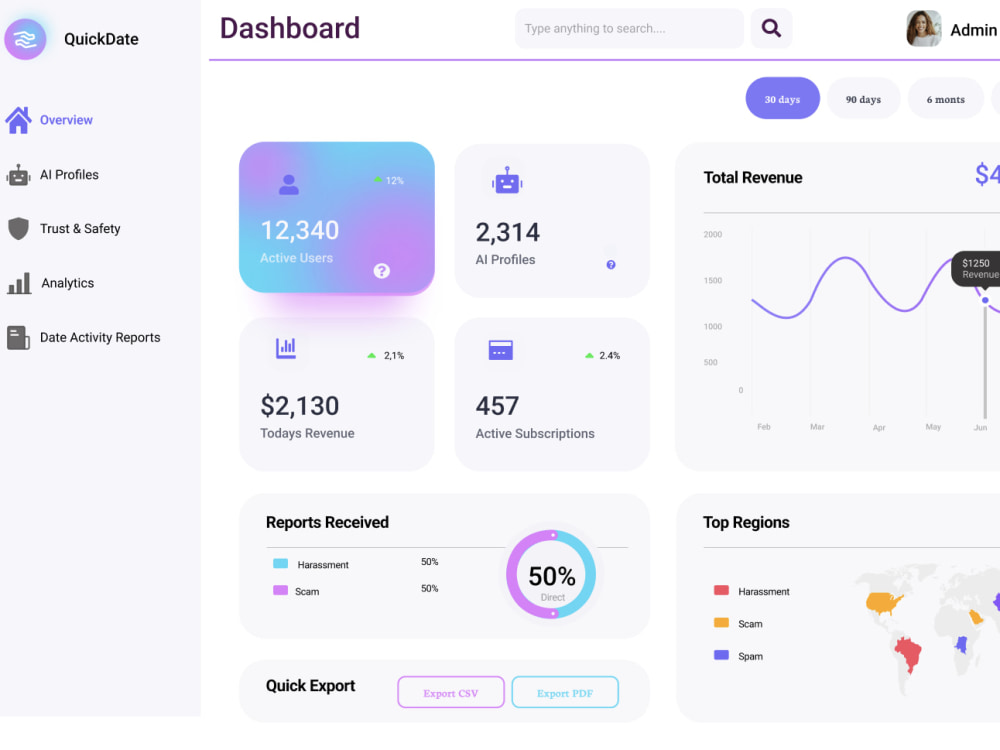Click the AI Profiles robot sidebar icon

tap(18, 175)
